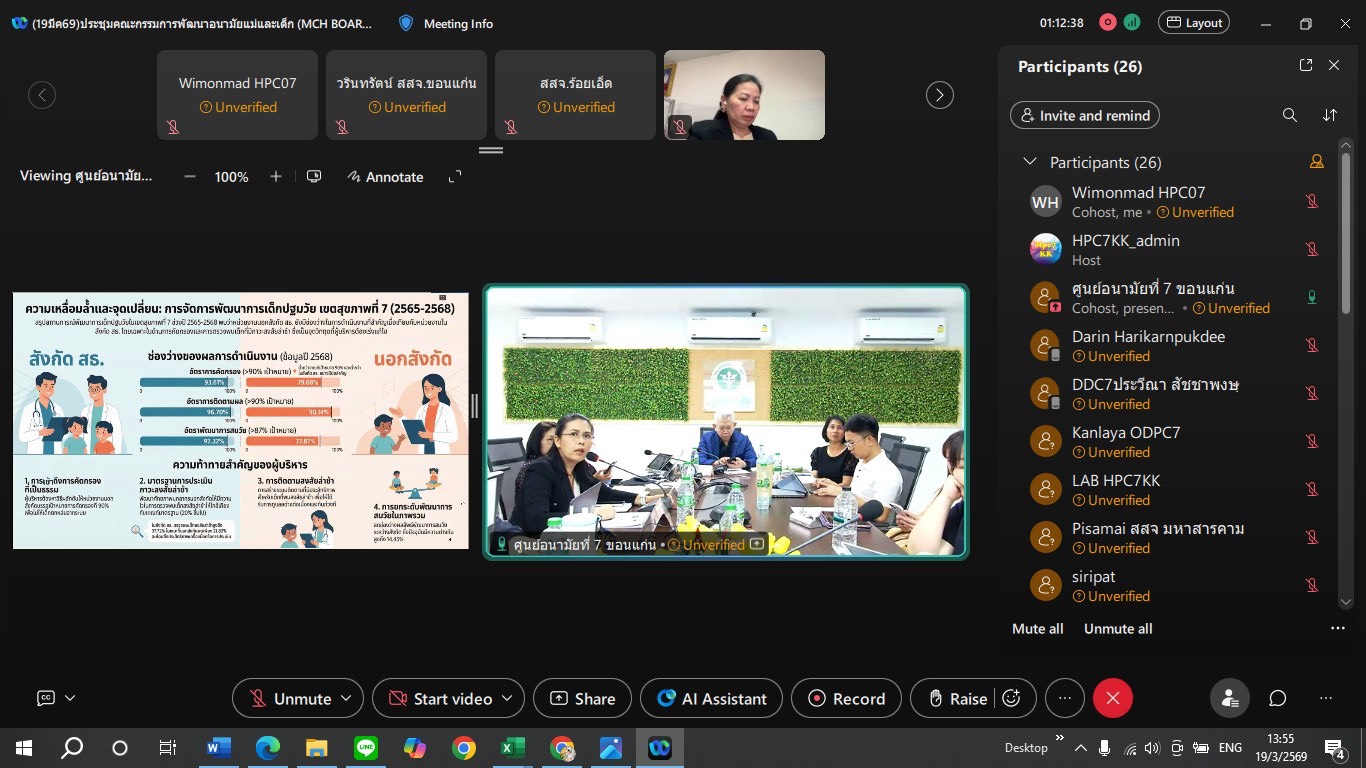1366x768 pixels.
Task: Click the Annotate pencil tool
Action: coord(385,177)
